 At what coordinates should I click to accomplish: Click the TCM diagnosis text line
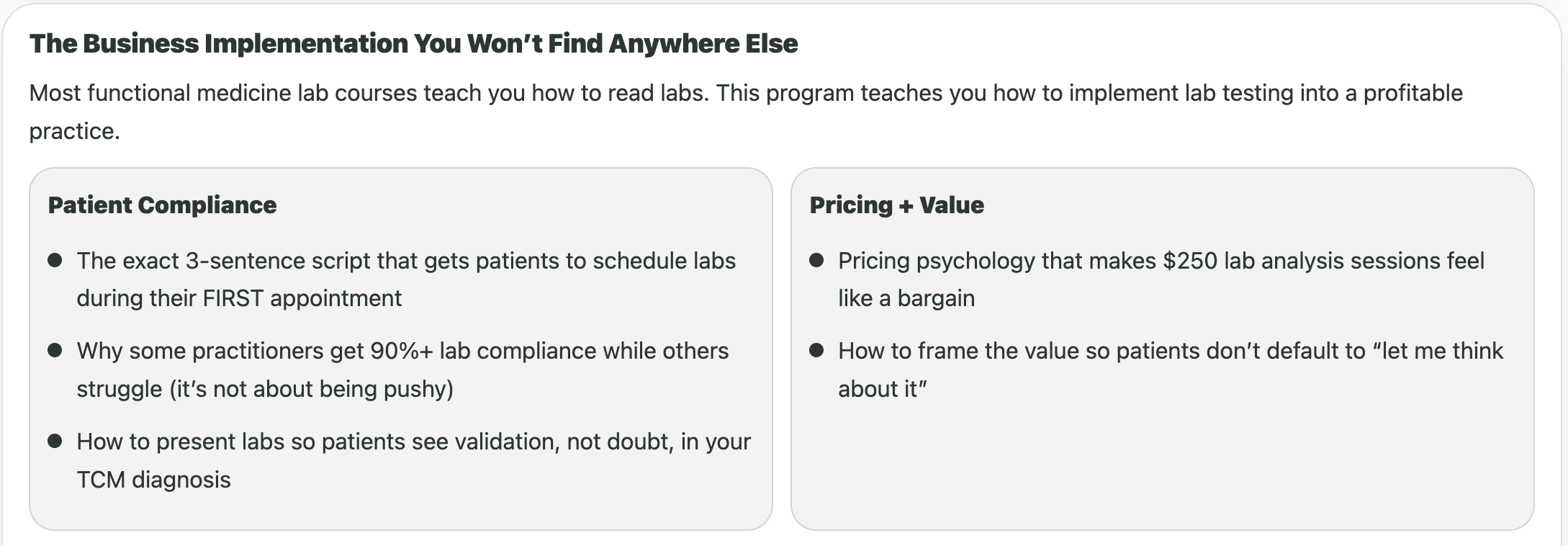153,480
